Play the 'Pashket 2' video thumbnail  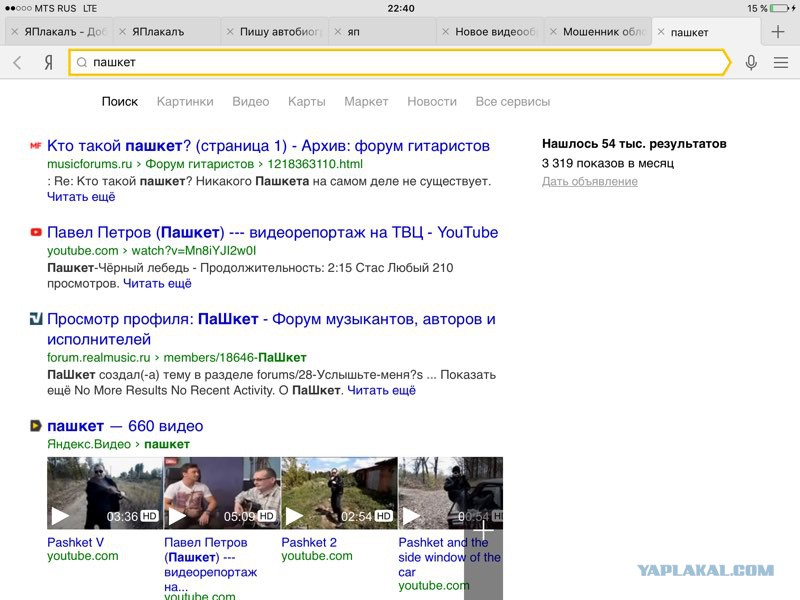click(x=339, y=493)
